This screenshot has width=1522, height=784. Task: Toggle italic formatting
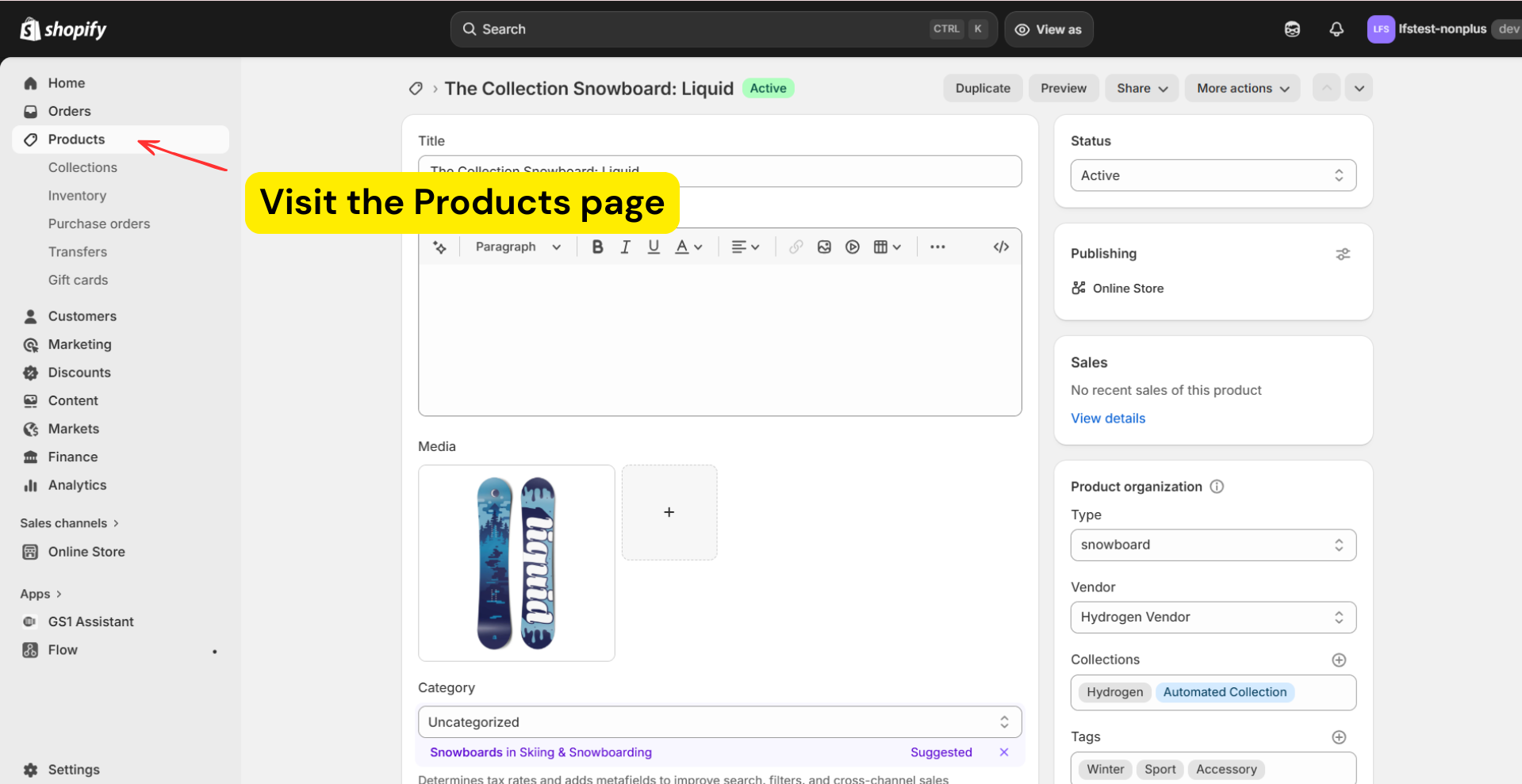(x=626, y=247)
